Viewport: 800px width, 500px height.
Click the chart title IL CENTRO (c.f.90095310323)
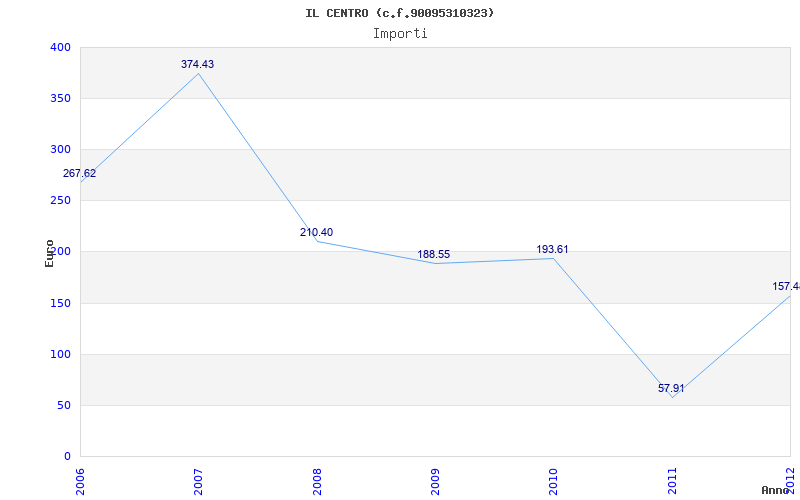[399, 13]
